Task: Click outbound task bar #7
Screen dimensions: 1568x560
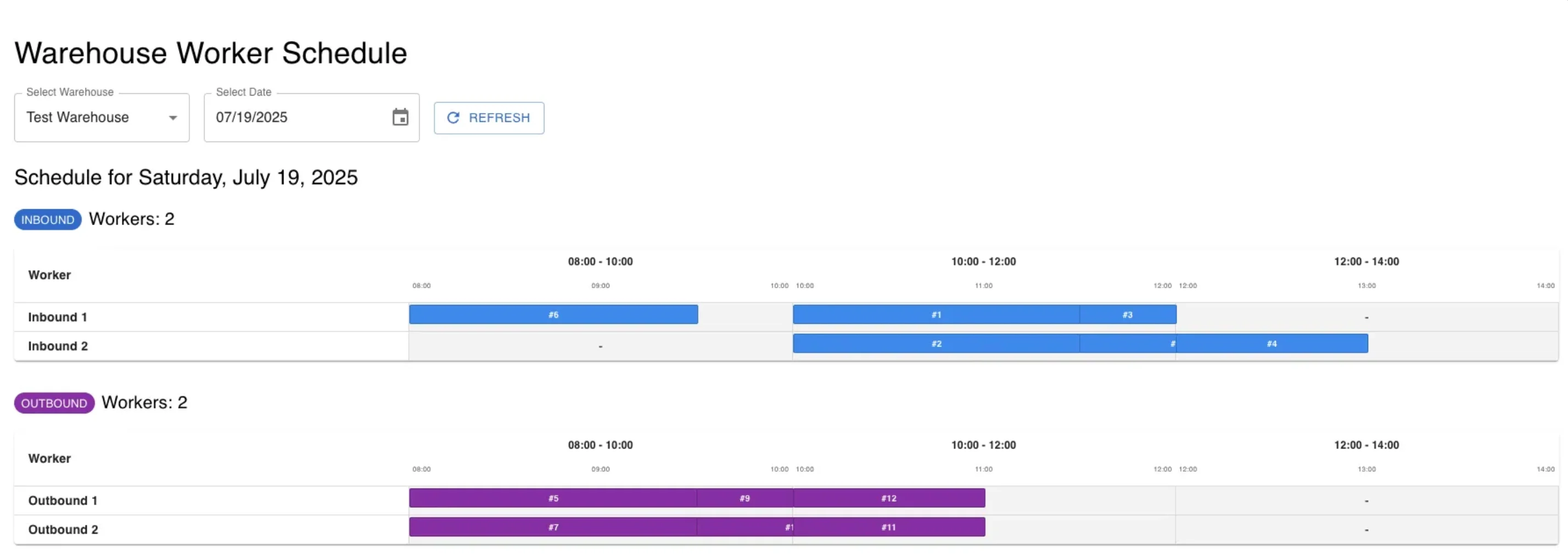Action: [553, 528]
